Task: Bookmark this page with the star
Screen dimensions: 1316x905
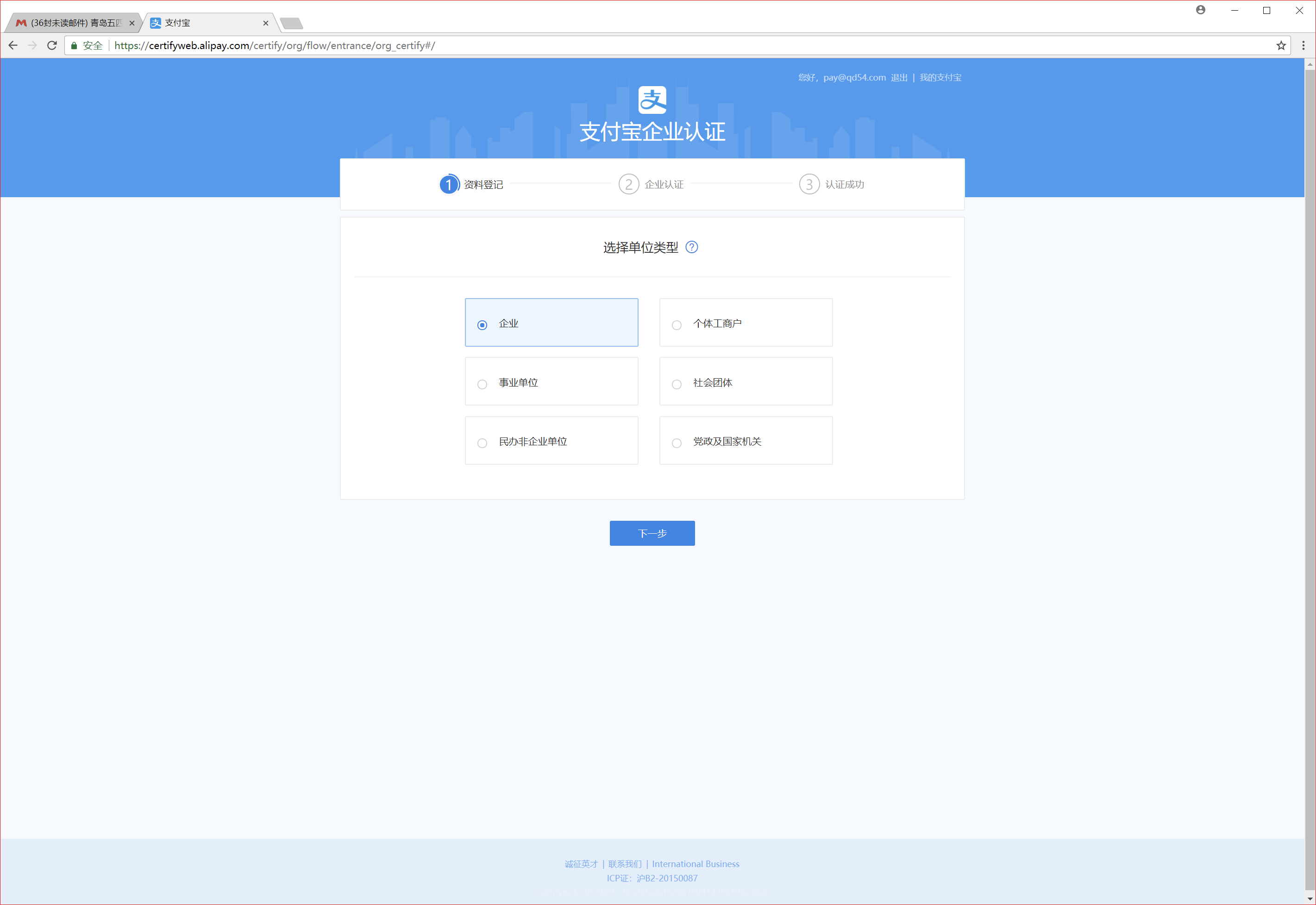Action: (1281, 45)
